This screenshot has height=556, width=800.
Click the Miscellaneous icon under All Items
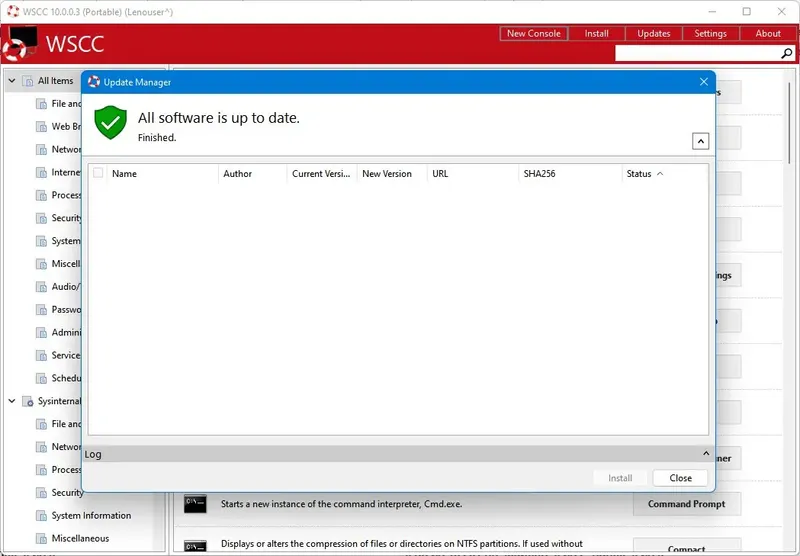[41, 264]
